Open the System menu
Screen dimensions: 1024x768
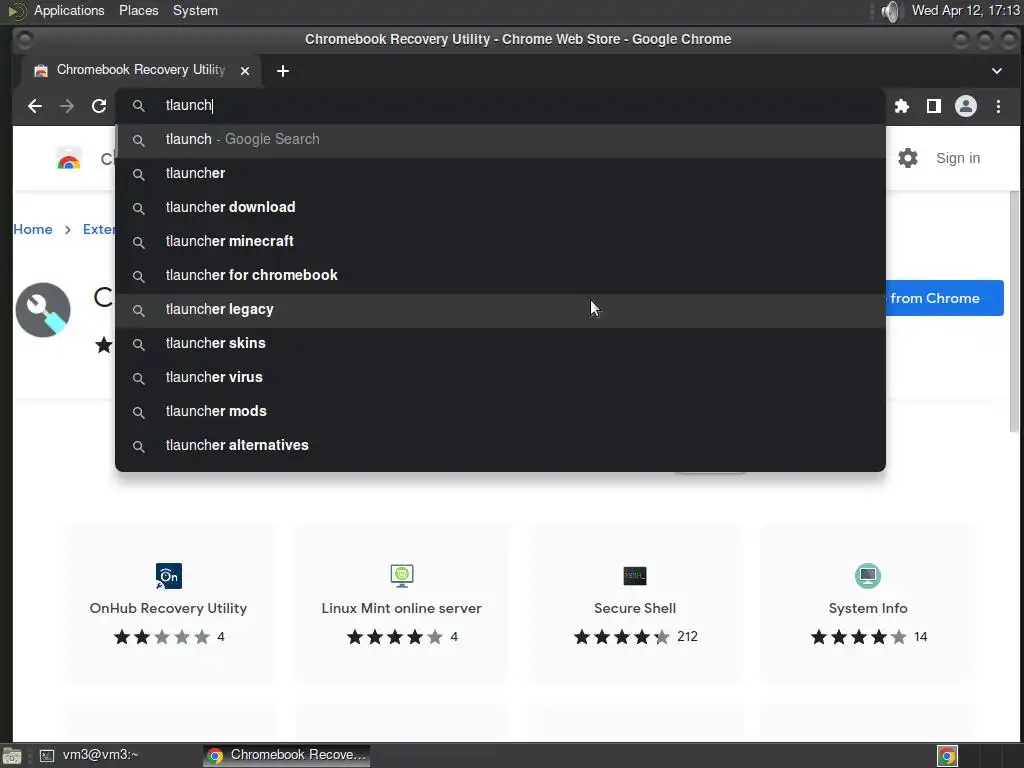coord(195,10)
